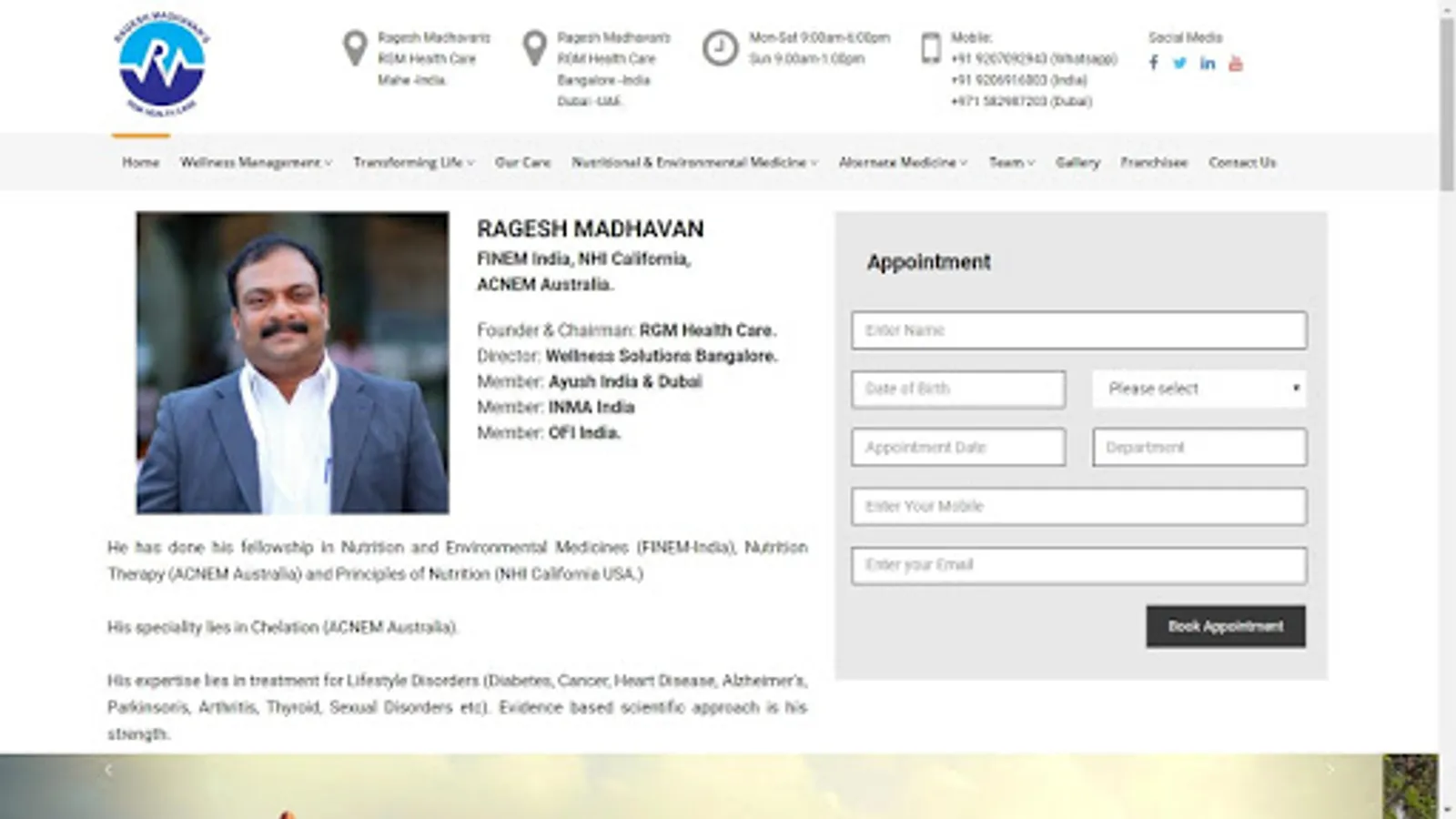Click the Ragesh Madhavan portrait photo

pyautogui.click(x=292, y=363)
